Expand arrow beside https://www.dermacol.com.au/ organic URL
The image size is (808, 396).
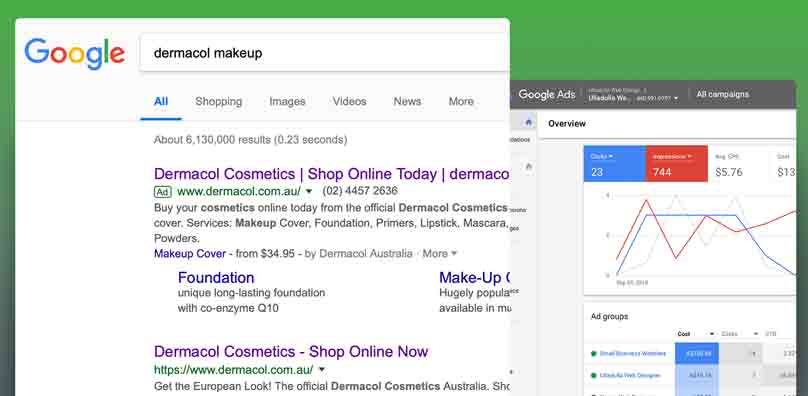pos(322,370)
